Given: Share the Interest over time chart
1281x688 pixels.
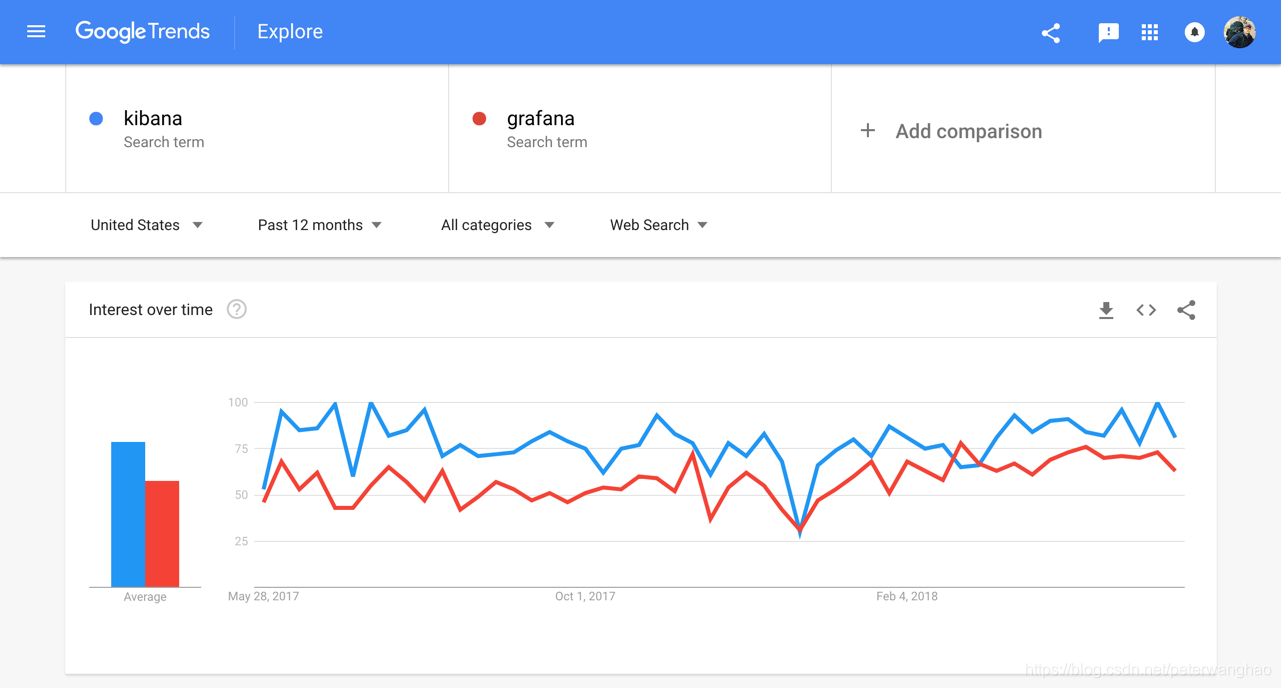Looking at the screenshot, I should click(1186, 310).
